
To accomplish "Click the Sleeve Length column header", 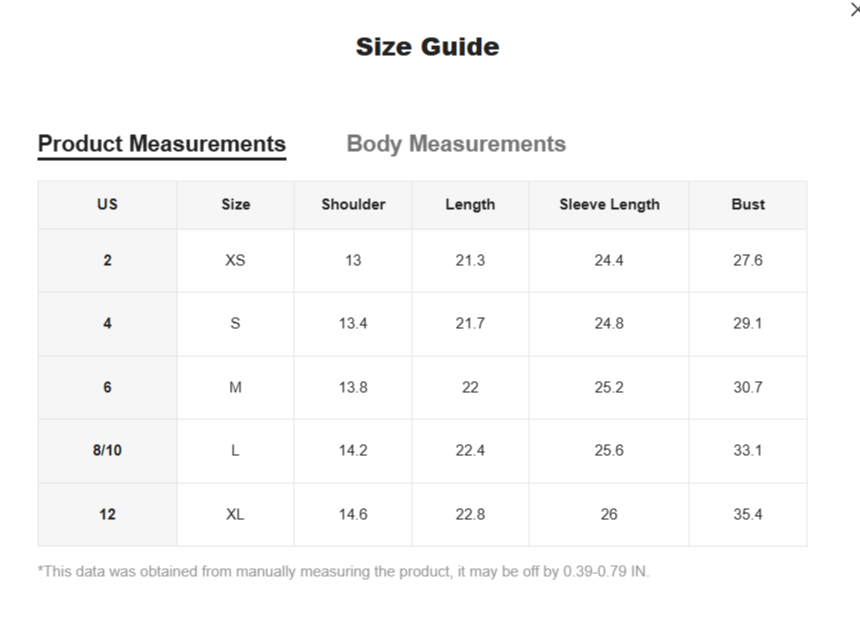I will pyautogui.click(x=609, y=204).
